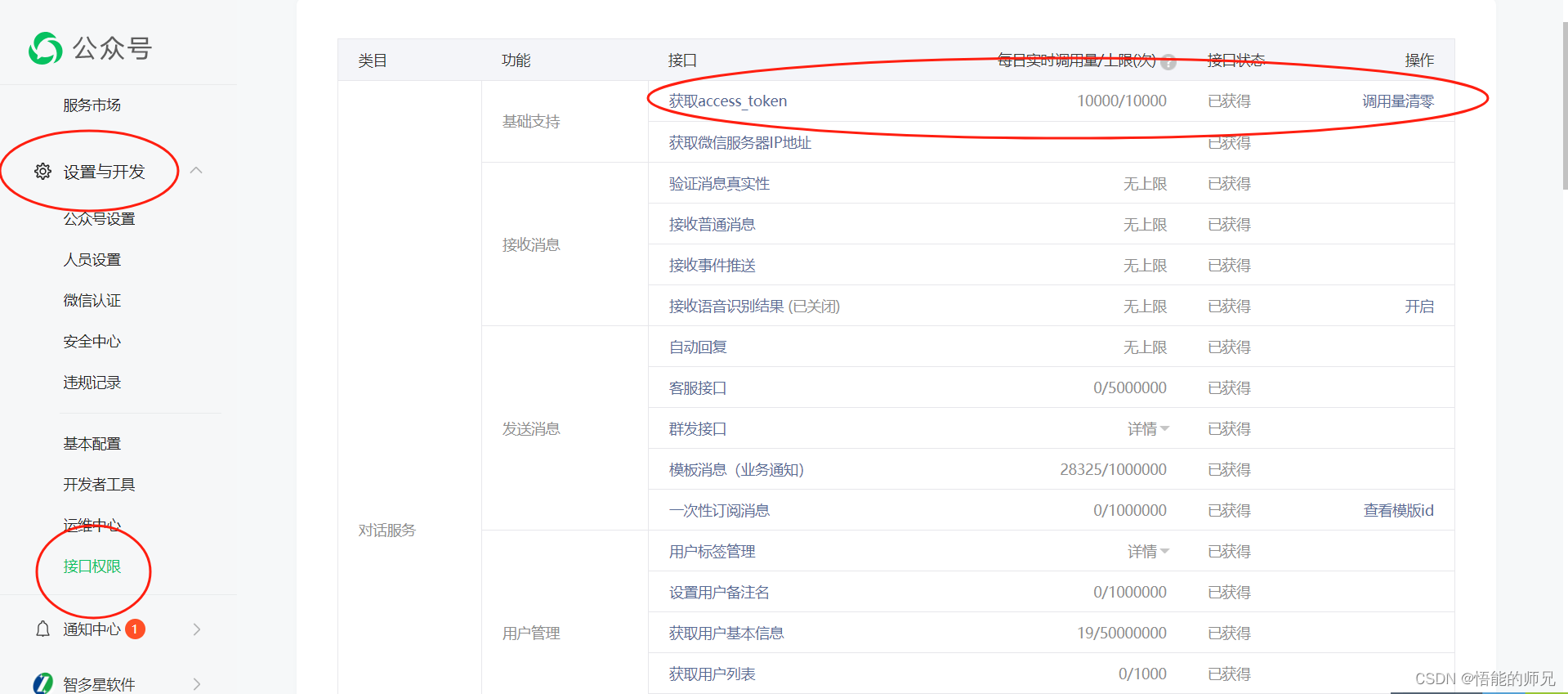1568x694 pixels.
Task: Open 设置用户备注名 interface link
Action: click(719, 592)
